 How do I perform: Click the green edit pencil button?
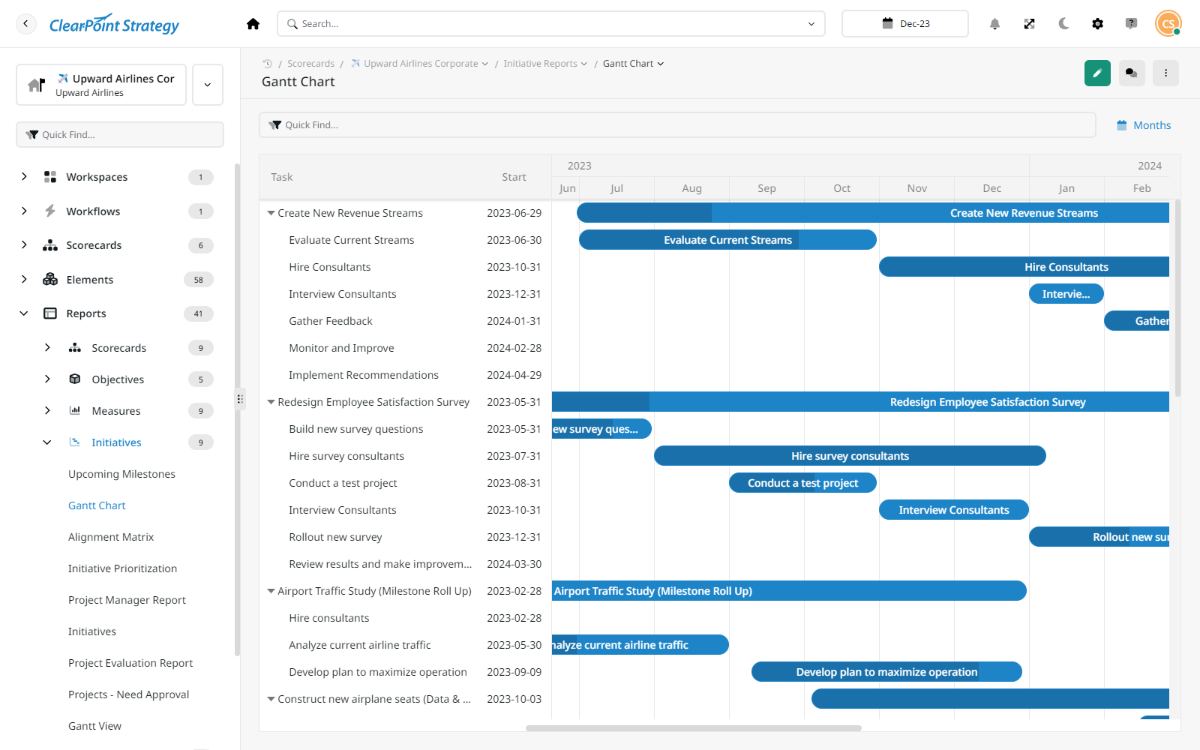point(1097,72)
